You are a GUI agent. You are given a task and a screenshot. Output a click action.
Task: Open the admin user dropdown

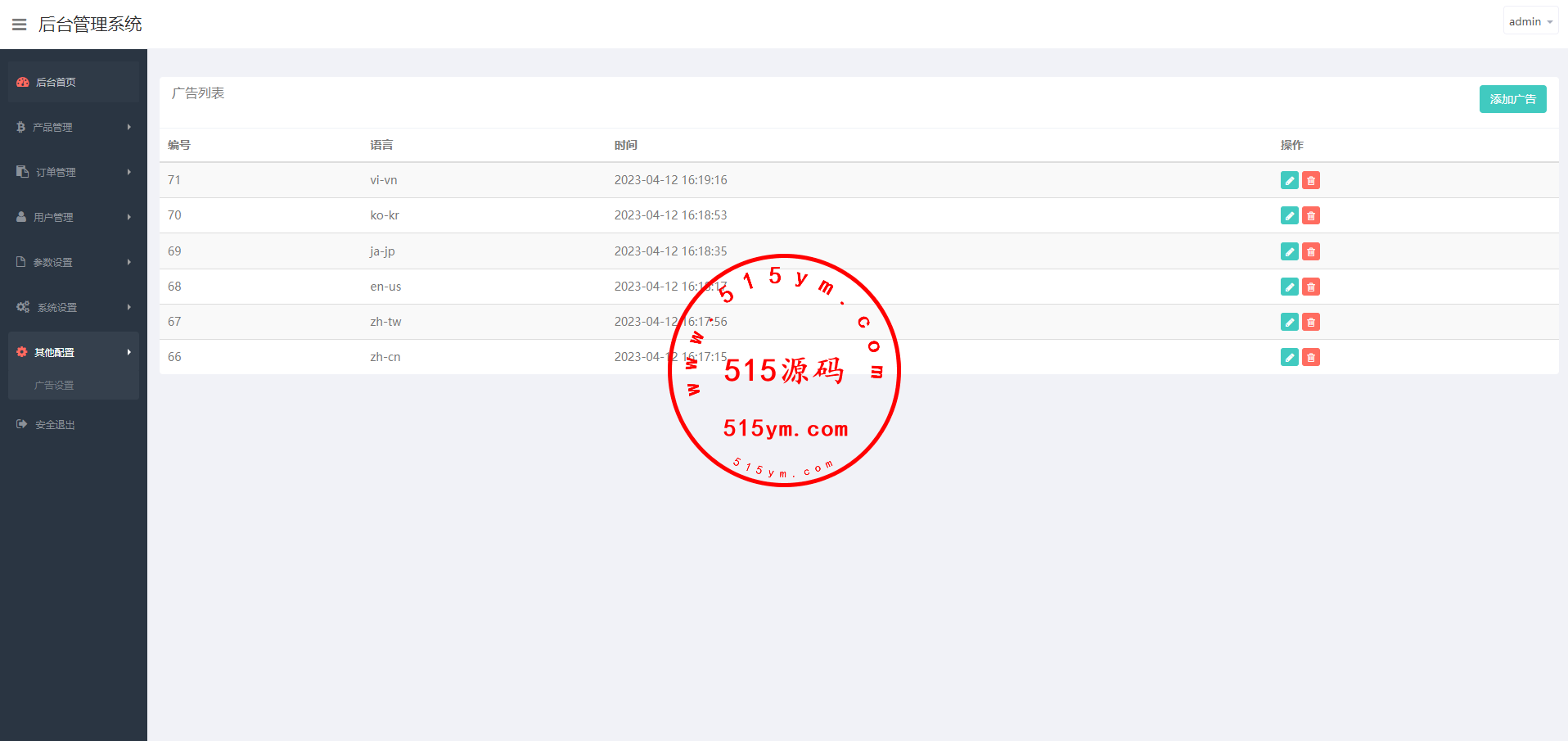pos(1530,22)
